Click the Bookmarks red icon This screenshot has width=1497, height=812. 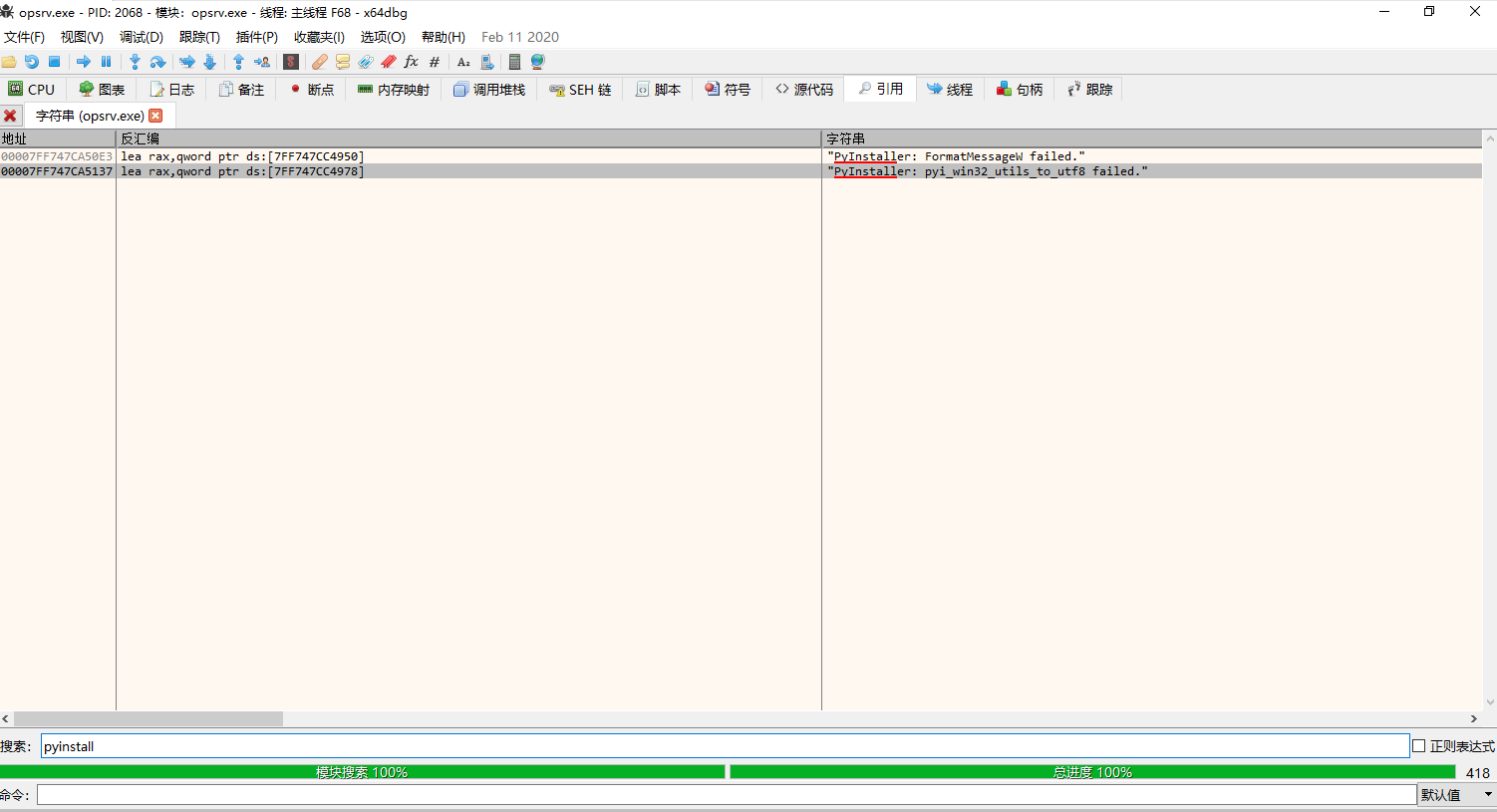[389, 62]
